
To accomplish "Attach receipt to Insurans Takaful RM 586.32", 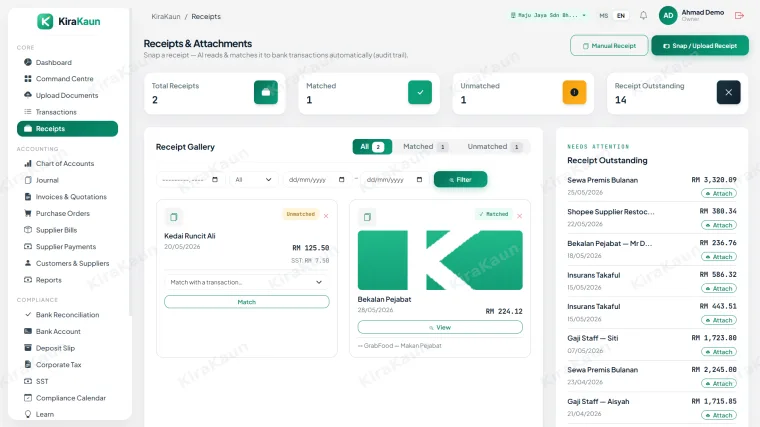I will pos(719,288).
